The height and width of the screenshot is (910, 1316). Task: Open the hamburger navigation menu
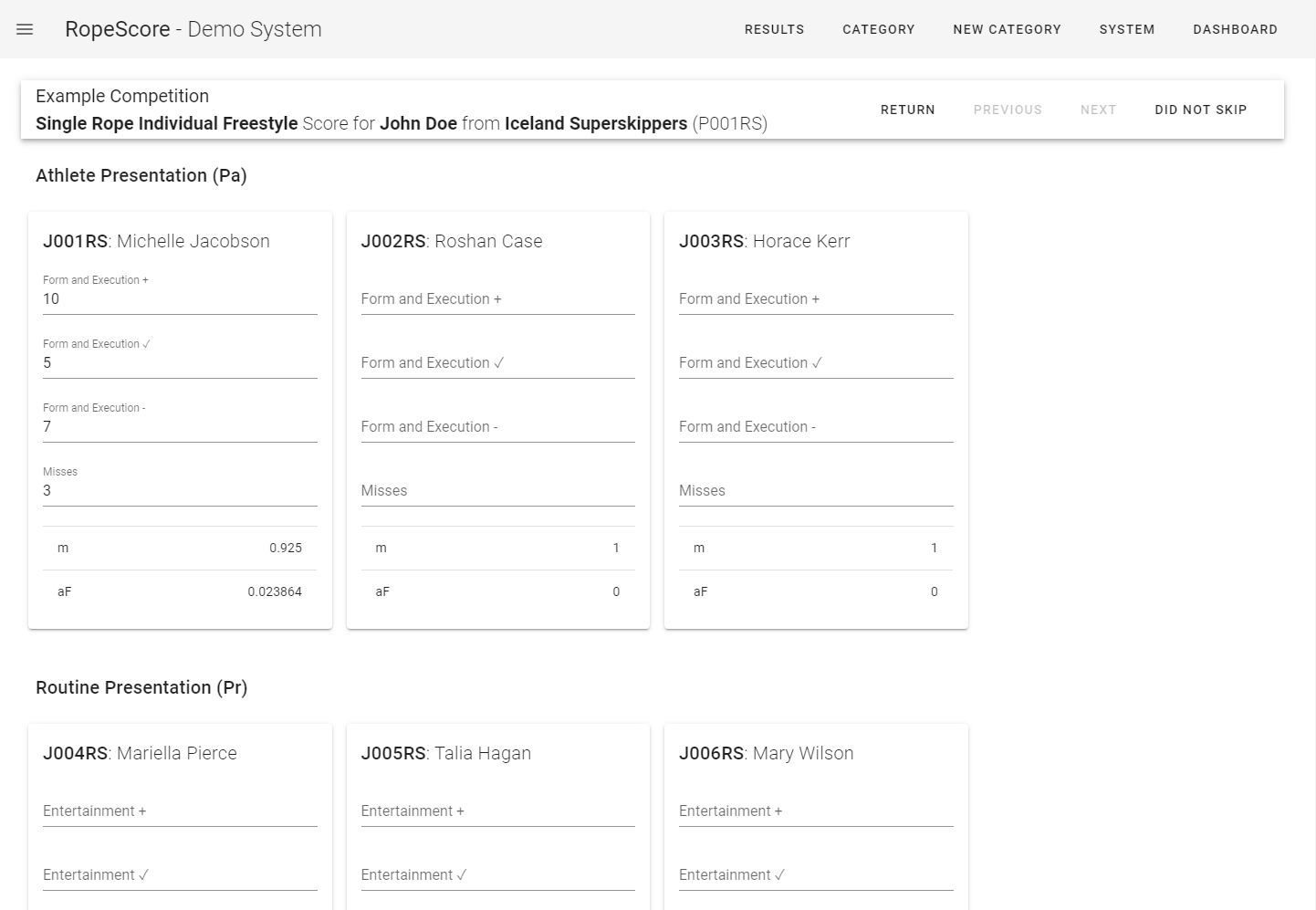coord(25,29)
